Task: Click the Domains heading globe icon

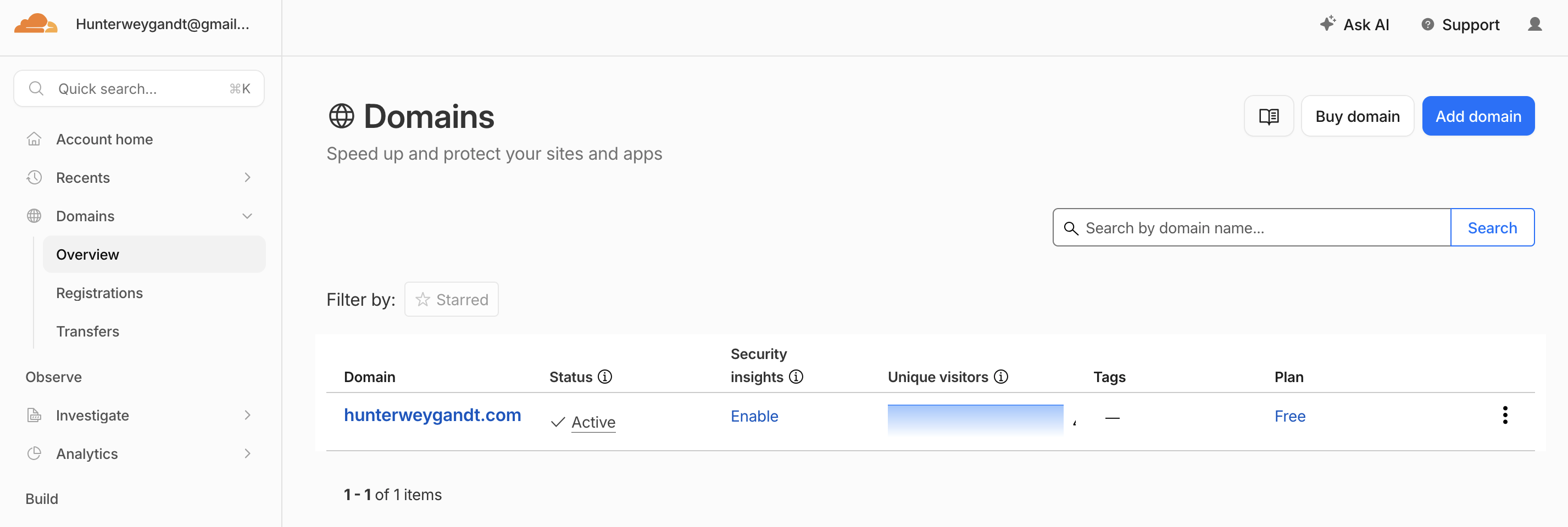Action: click(x=342, y=116)
